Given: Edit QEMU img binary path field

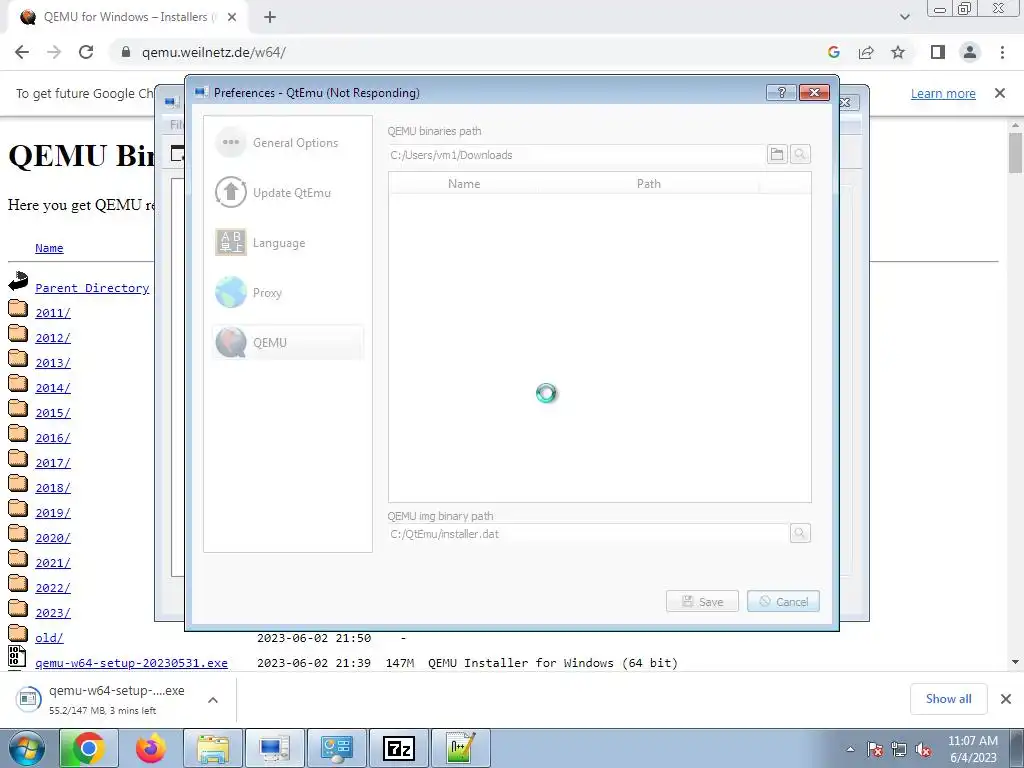Looking at the screenshot, I should (588, 534).
